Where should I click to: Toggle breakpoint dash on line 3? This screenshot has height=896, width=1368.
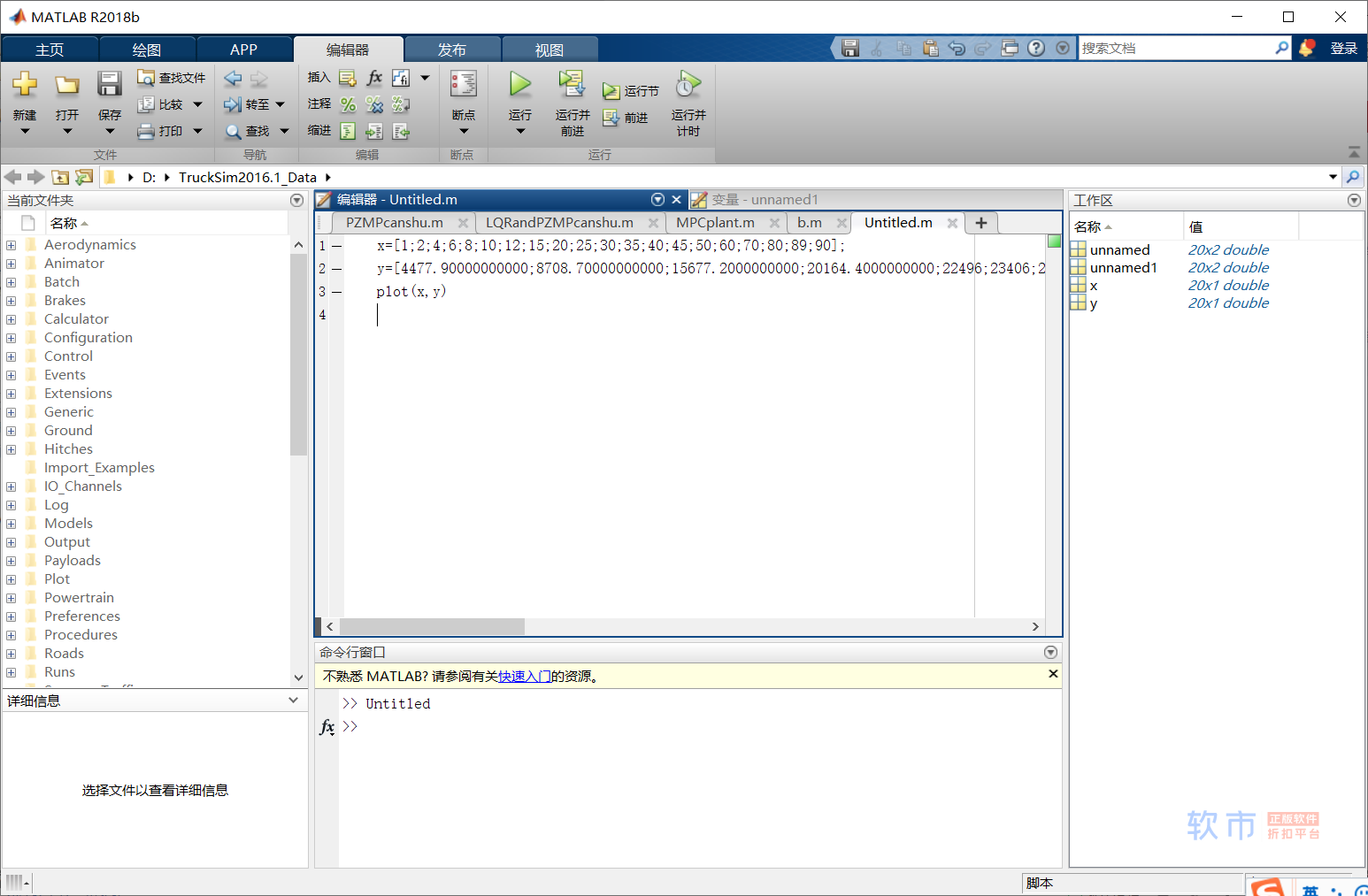(337, 292)
